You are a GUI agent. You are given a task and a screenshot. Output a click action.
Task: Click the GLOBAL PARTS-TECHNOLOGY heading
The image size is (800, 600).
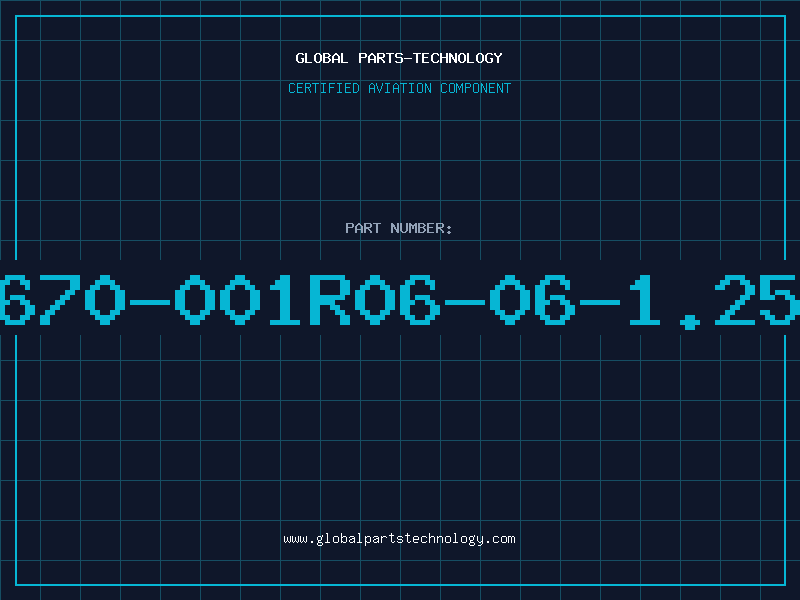coord(399,58)
